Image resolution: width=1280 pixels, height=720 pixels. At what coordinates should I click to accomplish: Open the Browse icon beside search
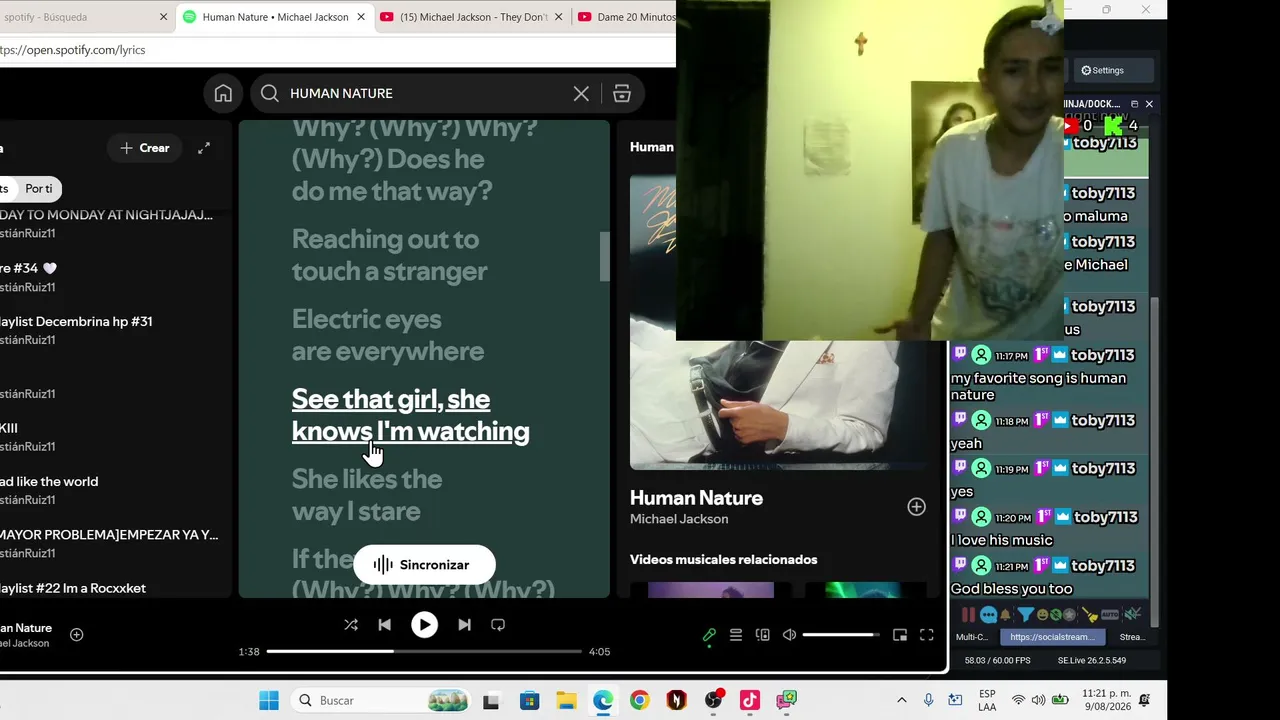pos(622,93)
